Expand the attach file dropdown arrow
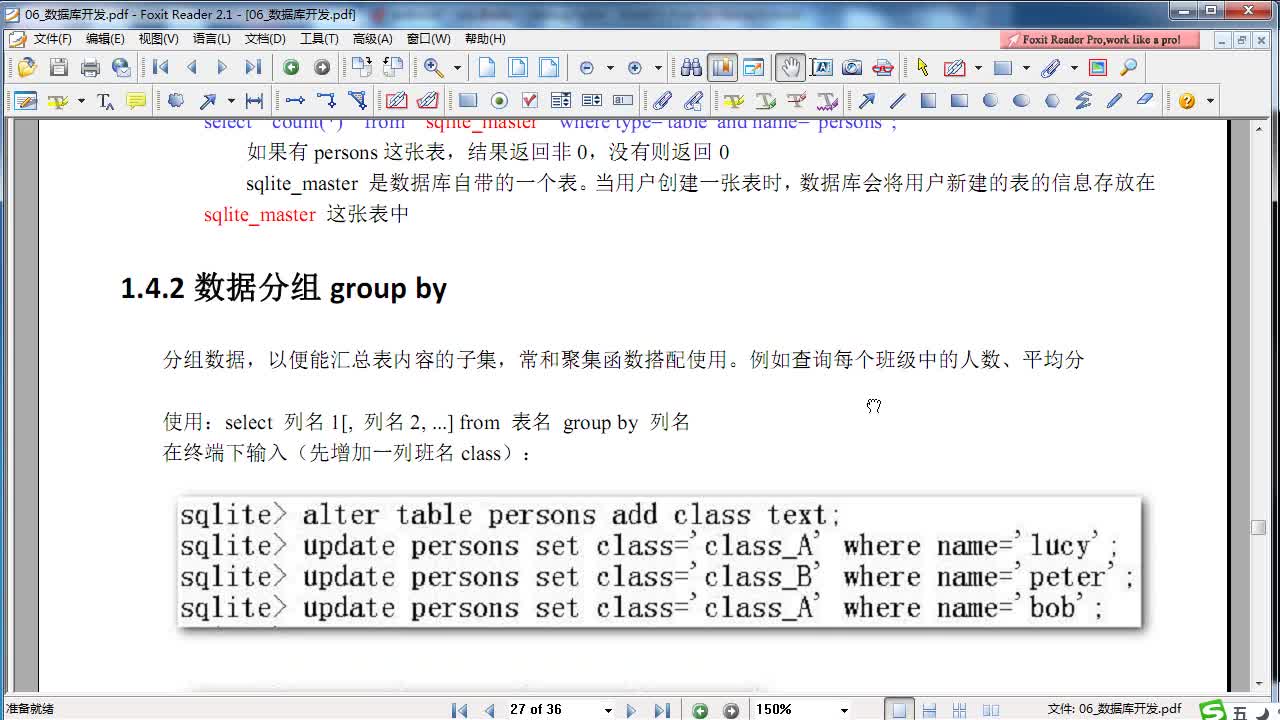Image resolution: width=1280 pixels, height=720 pixels. tap(1074, 68)
